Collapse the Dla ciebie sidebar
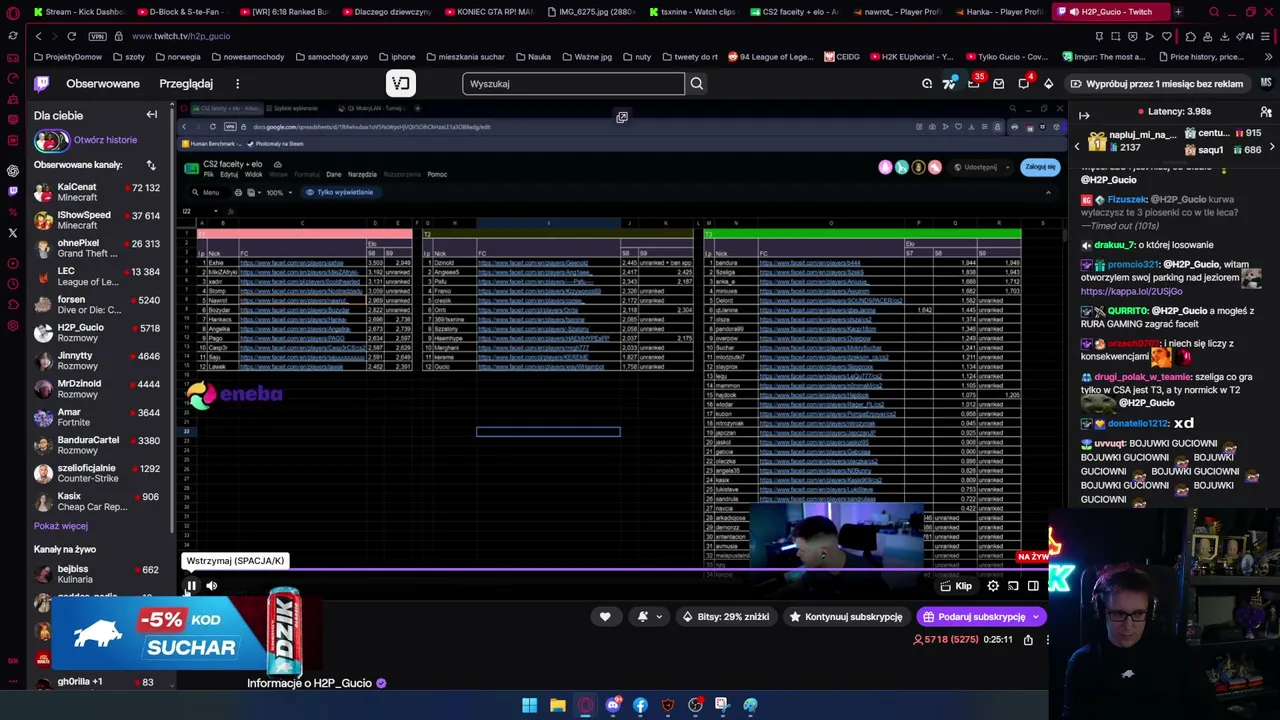This screenshot has width=1280, height=720. click(x=152, y=115)
